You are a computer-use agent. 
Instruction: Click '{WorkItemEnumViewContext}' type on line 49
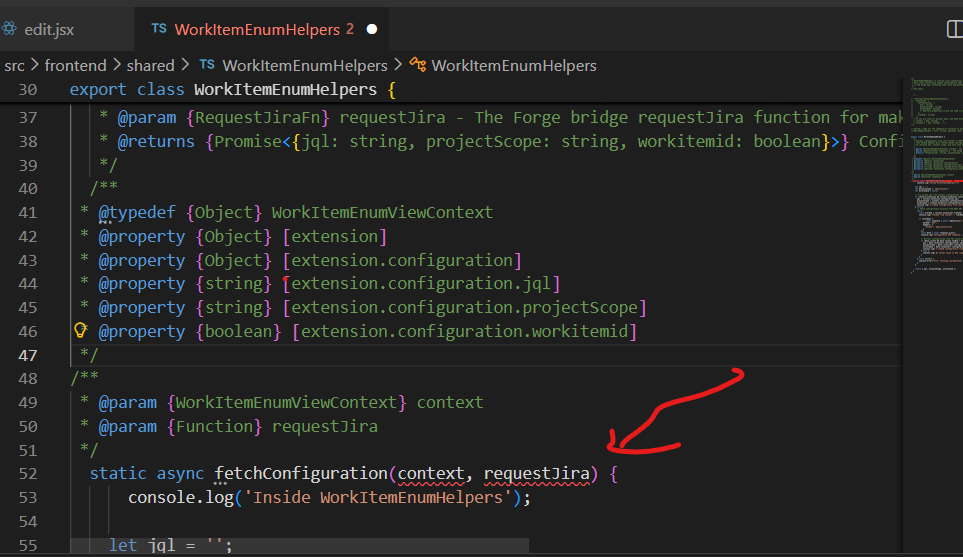point(287,403)
